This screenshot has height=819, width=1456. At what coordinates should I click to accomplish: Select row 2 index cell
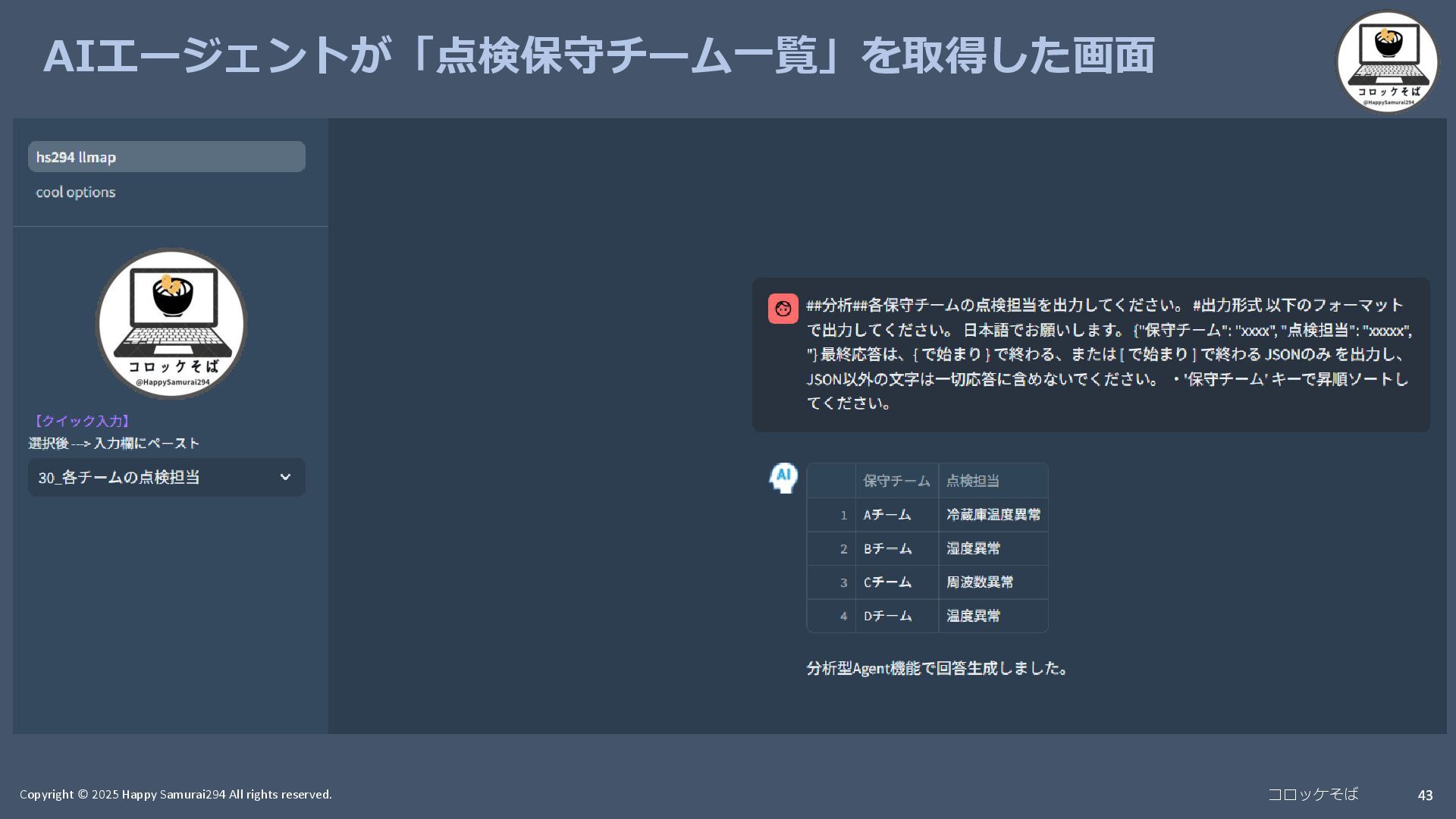click(x=833, y=548)
